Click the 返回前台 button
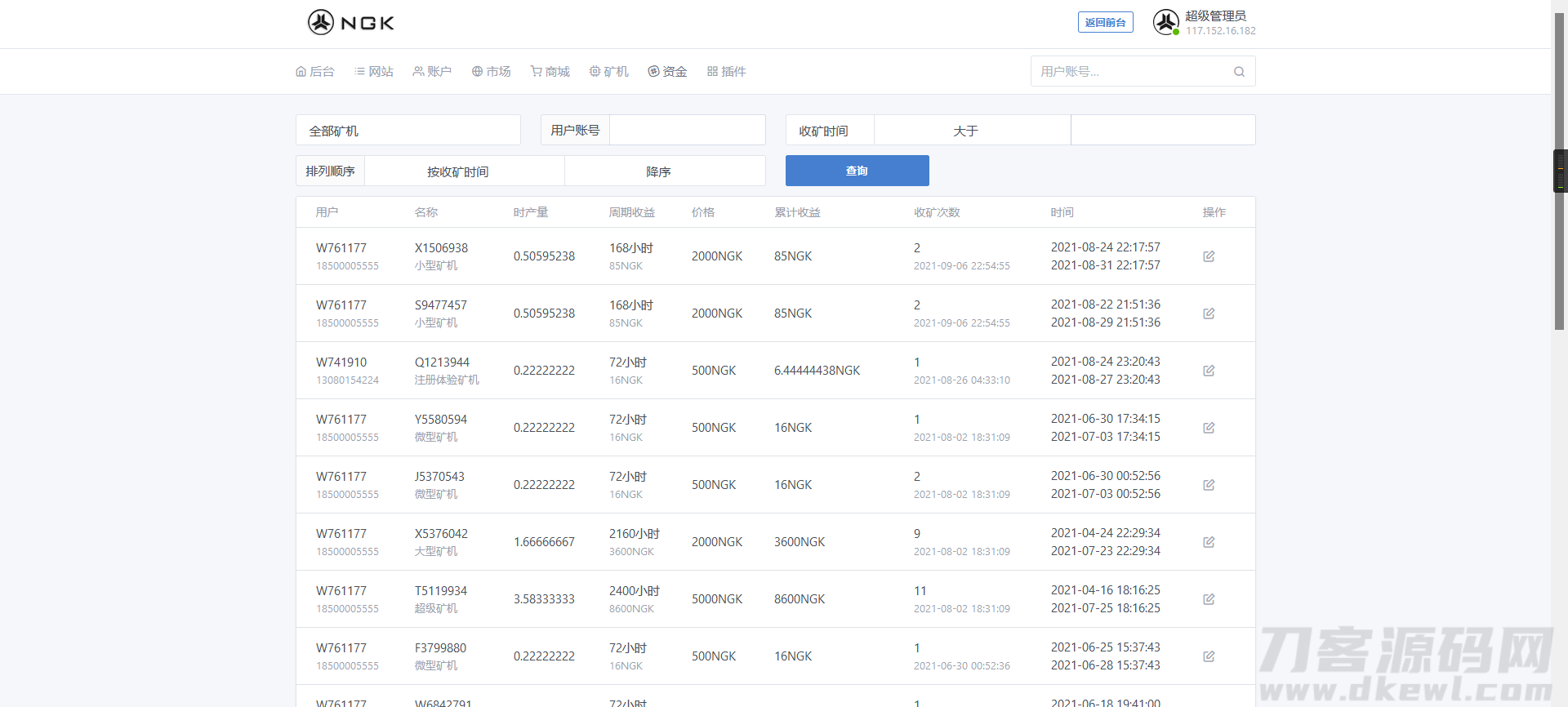The width and height of the screenshot is (1568, 707). click(1105, 23)
